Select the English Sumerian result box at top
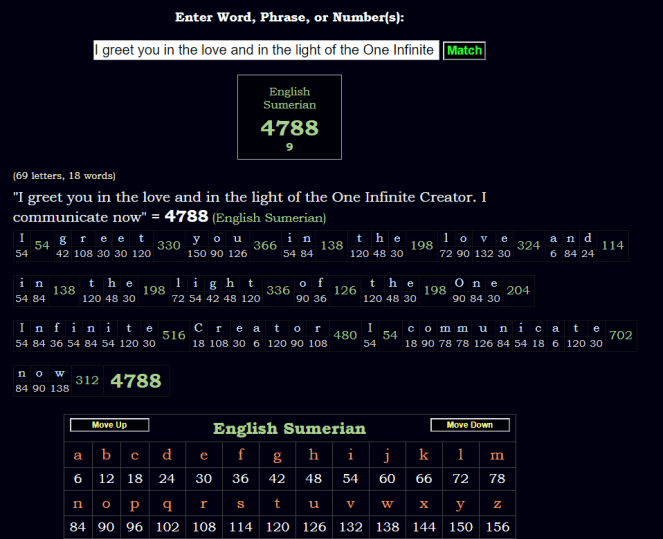 (289, 117)
